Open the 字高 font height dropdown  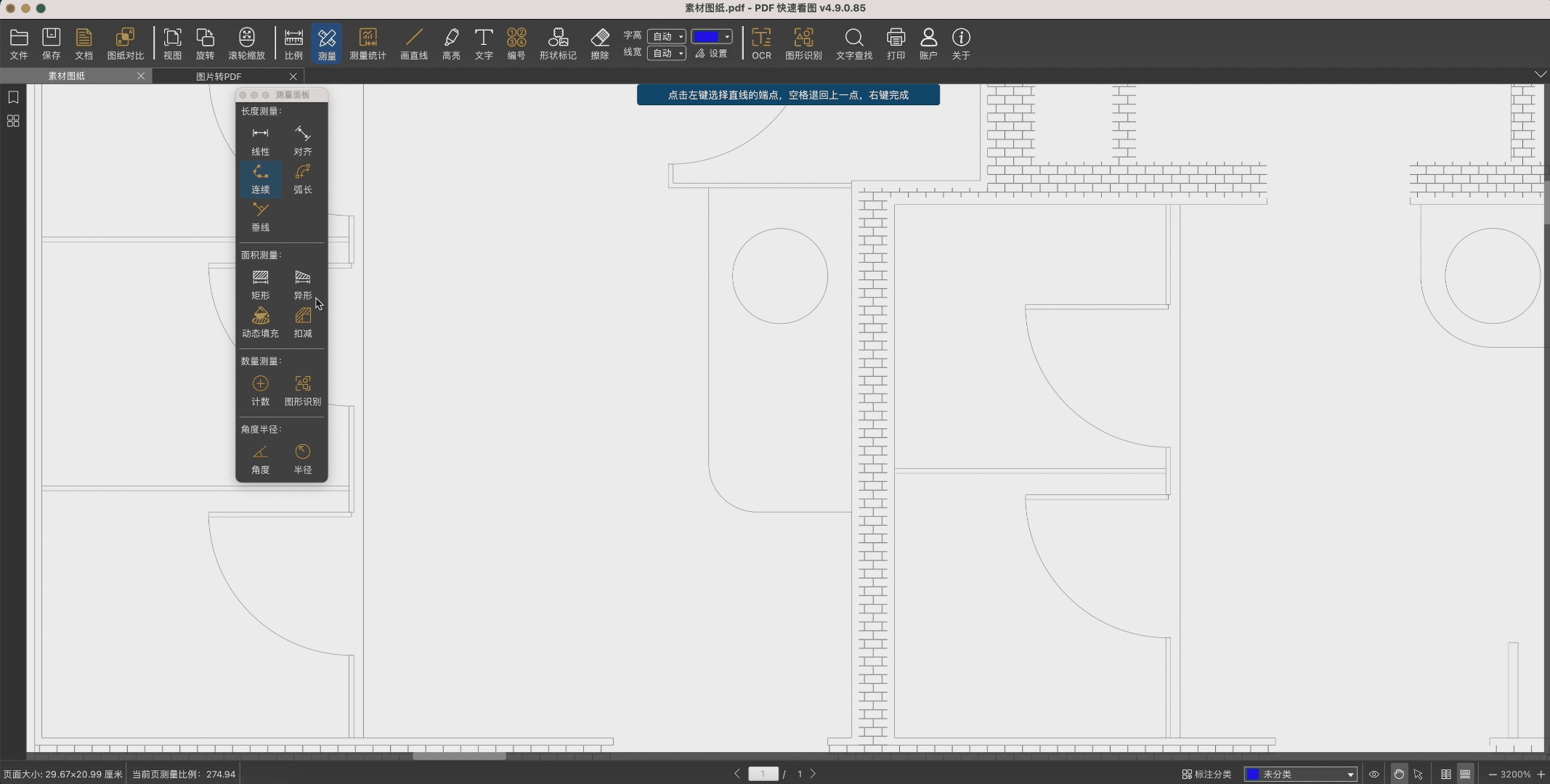[x=666, y=36]
